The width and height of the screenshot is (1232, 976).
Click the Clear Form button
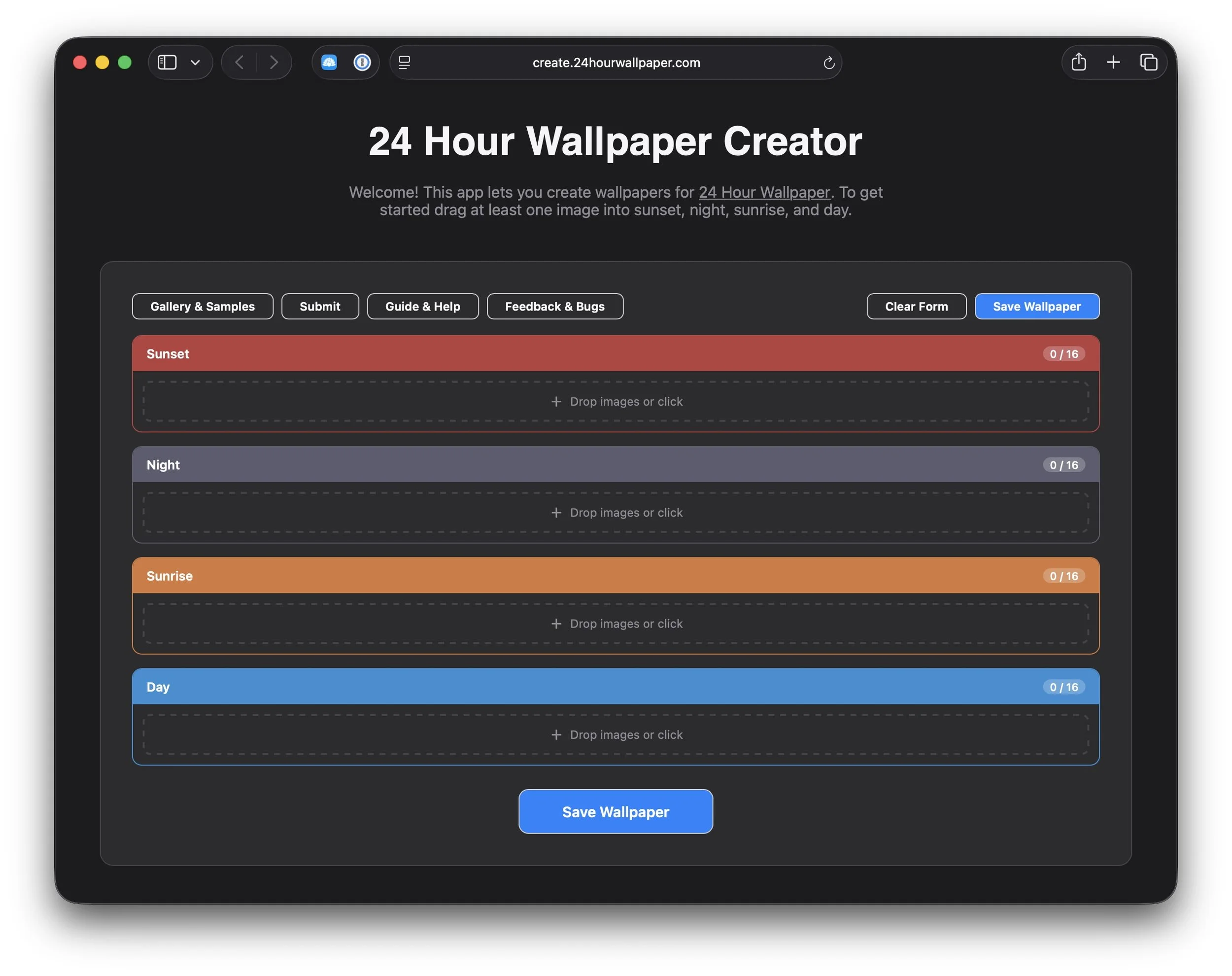pos(916,306)
